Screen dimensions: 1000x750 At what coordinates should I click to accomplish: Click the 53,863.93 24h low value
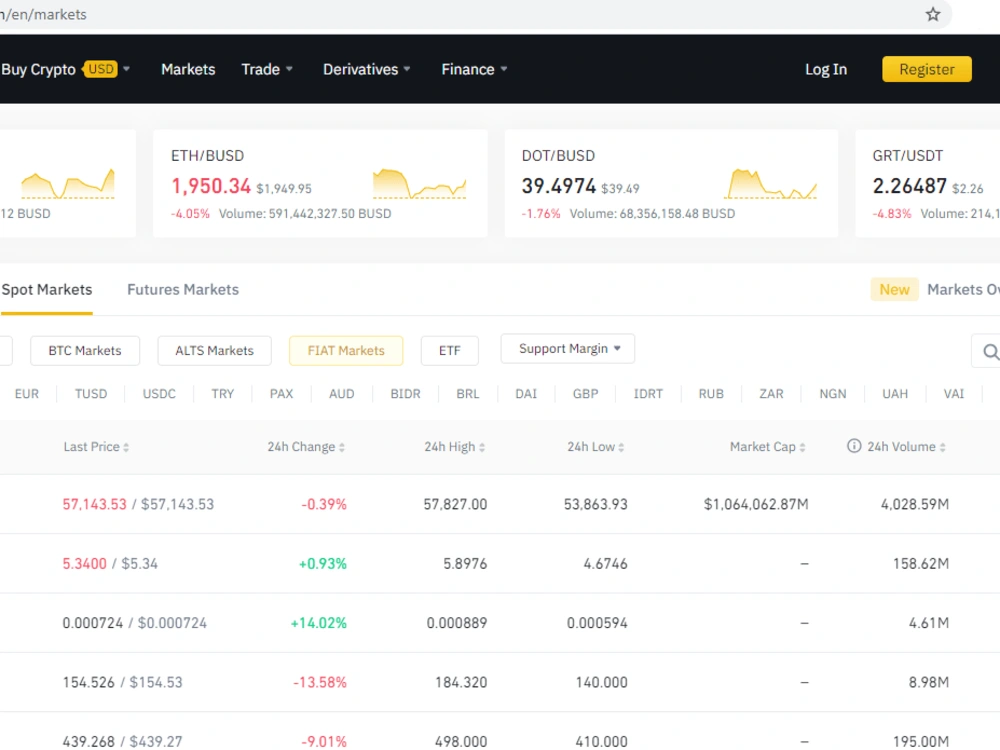[x=596, y=504]
